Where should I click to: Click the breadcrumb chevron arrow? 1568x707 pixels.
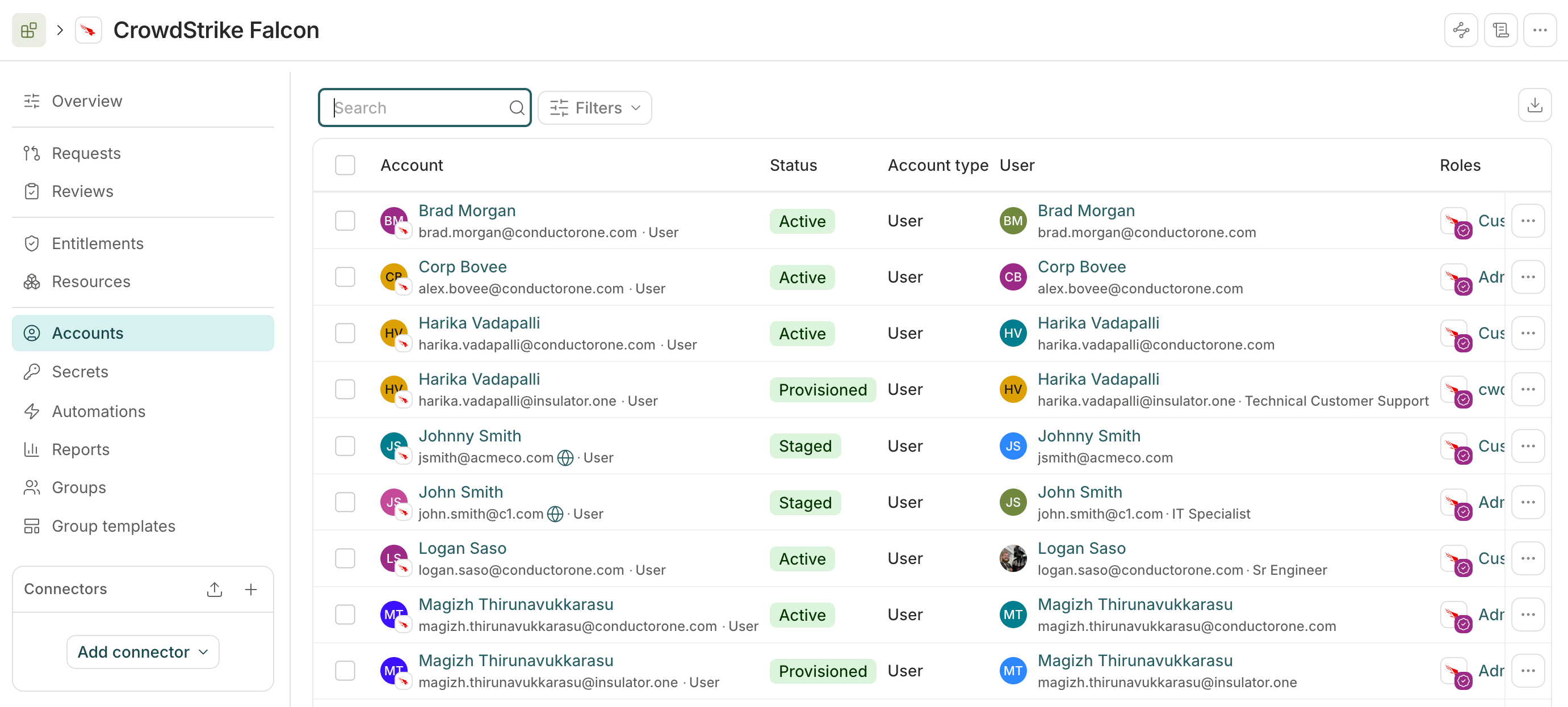point(60,30)
